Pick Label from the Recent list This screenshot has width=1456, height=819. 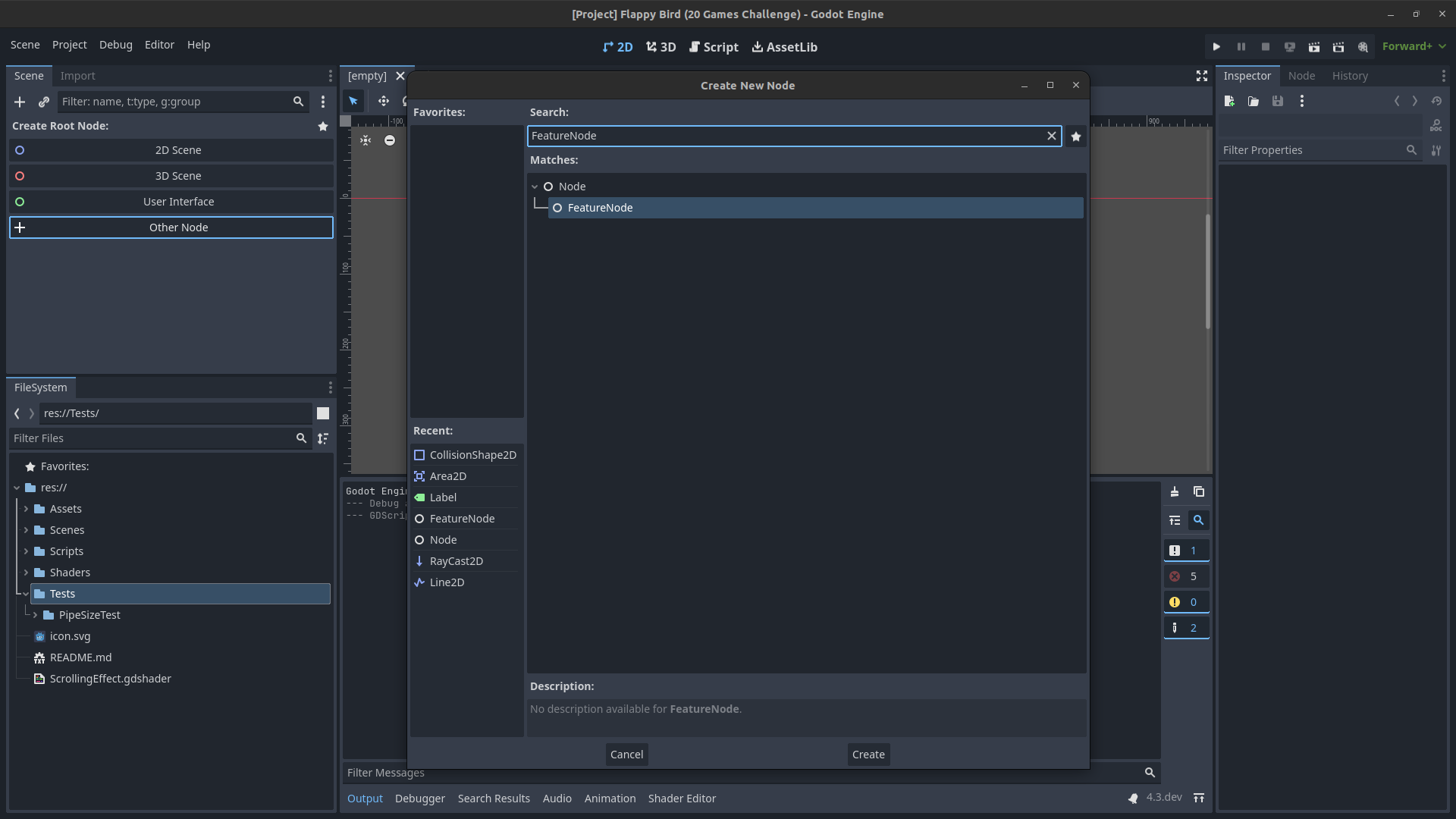coord(466,497)
